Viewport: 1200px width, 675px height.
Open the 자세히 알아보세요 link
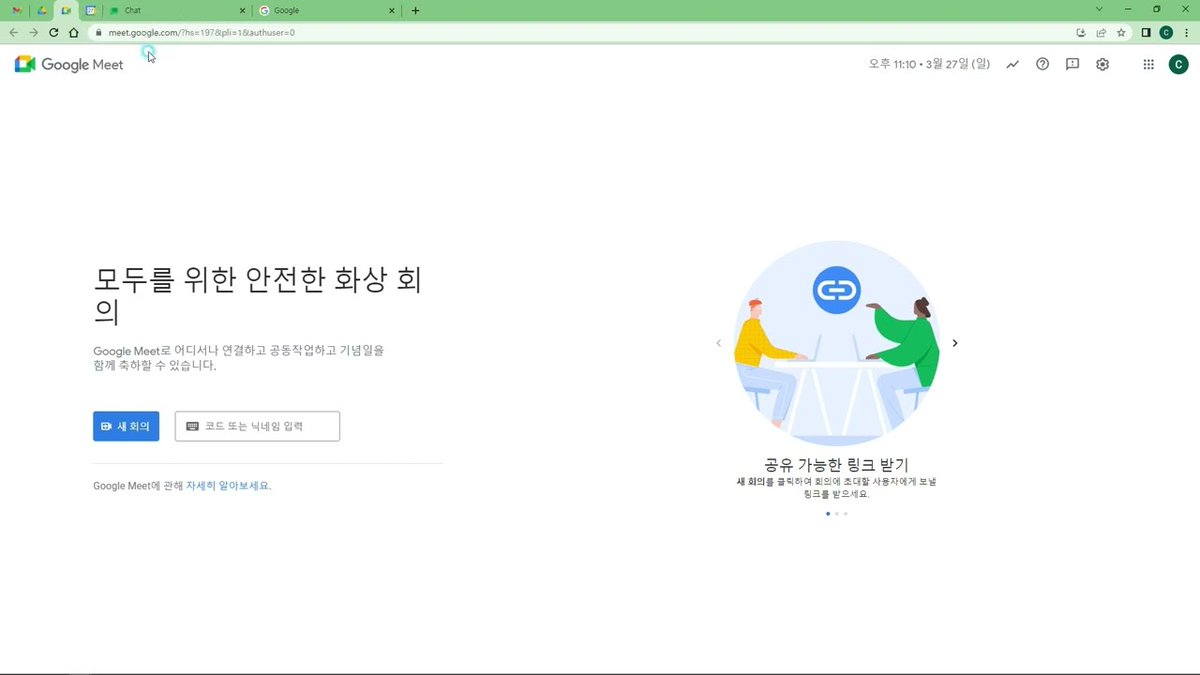(228, 486)
